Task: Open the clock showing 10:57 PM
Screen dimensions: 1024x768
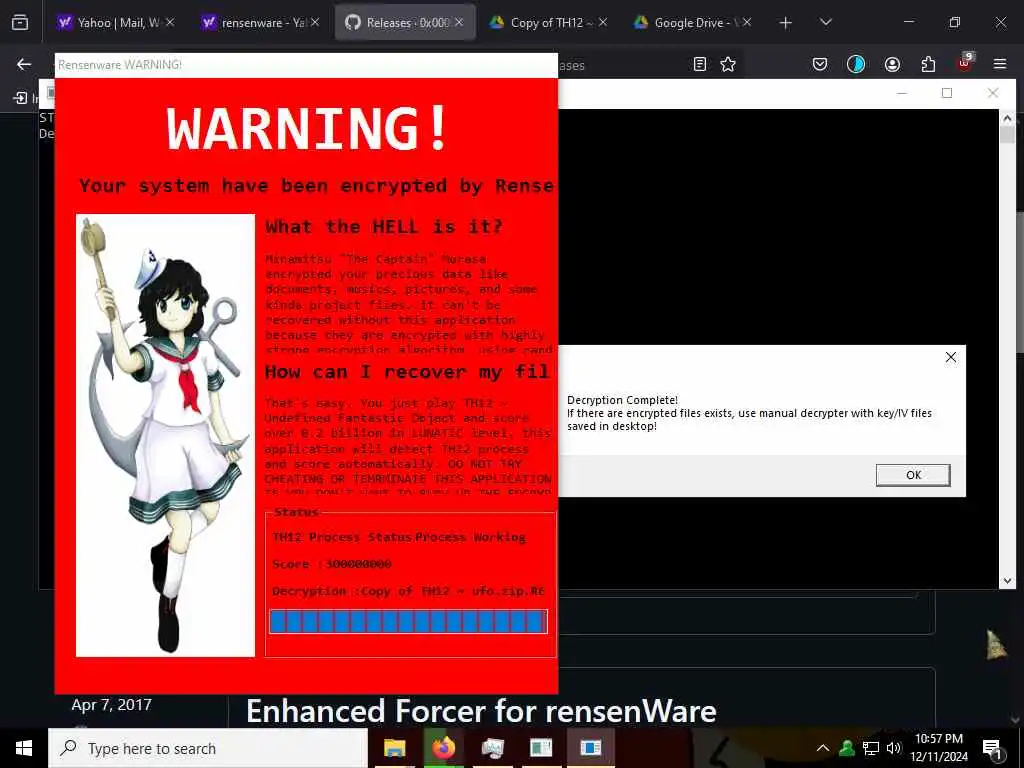Action: 939,748
